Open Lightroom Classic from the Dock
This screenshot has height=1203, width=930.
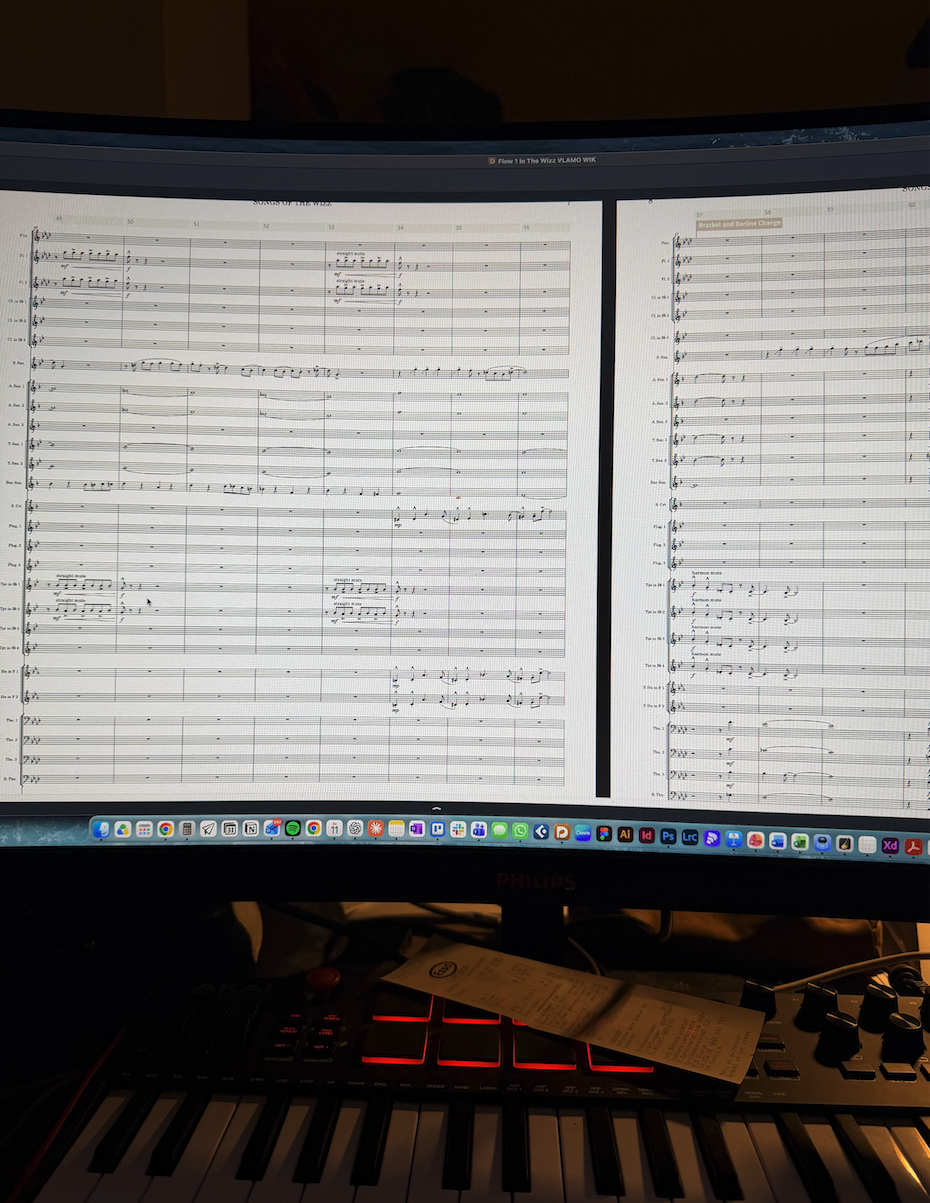[x=690, y=836]
